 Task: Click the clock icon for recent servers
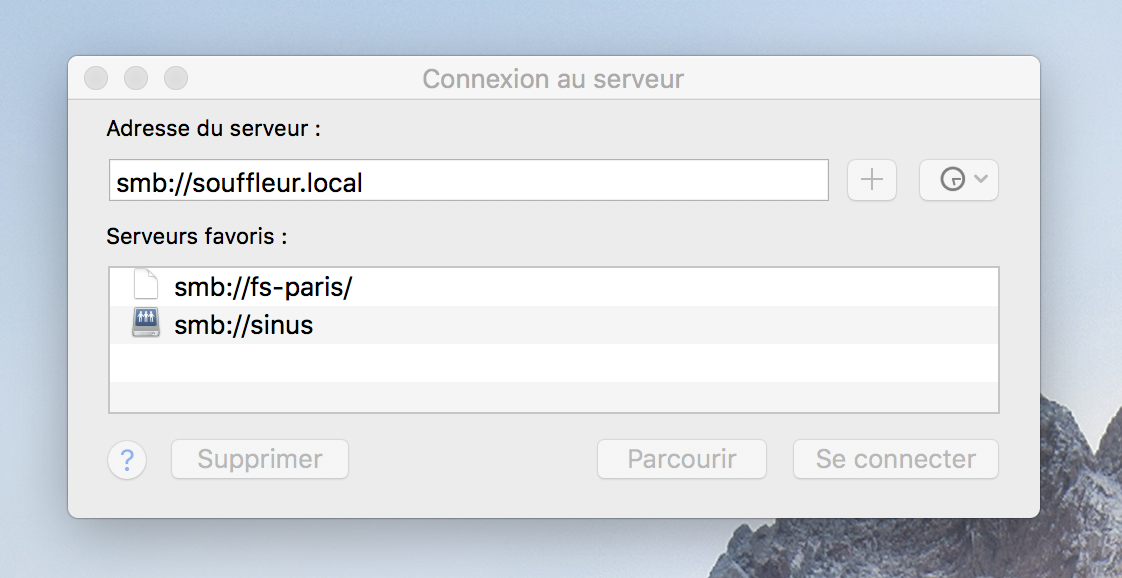tap(952, 180)
